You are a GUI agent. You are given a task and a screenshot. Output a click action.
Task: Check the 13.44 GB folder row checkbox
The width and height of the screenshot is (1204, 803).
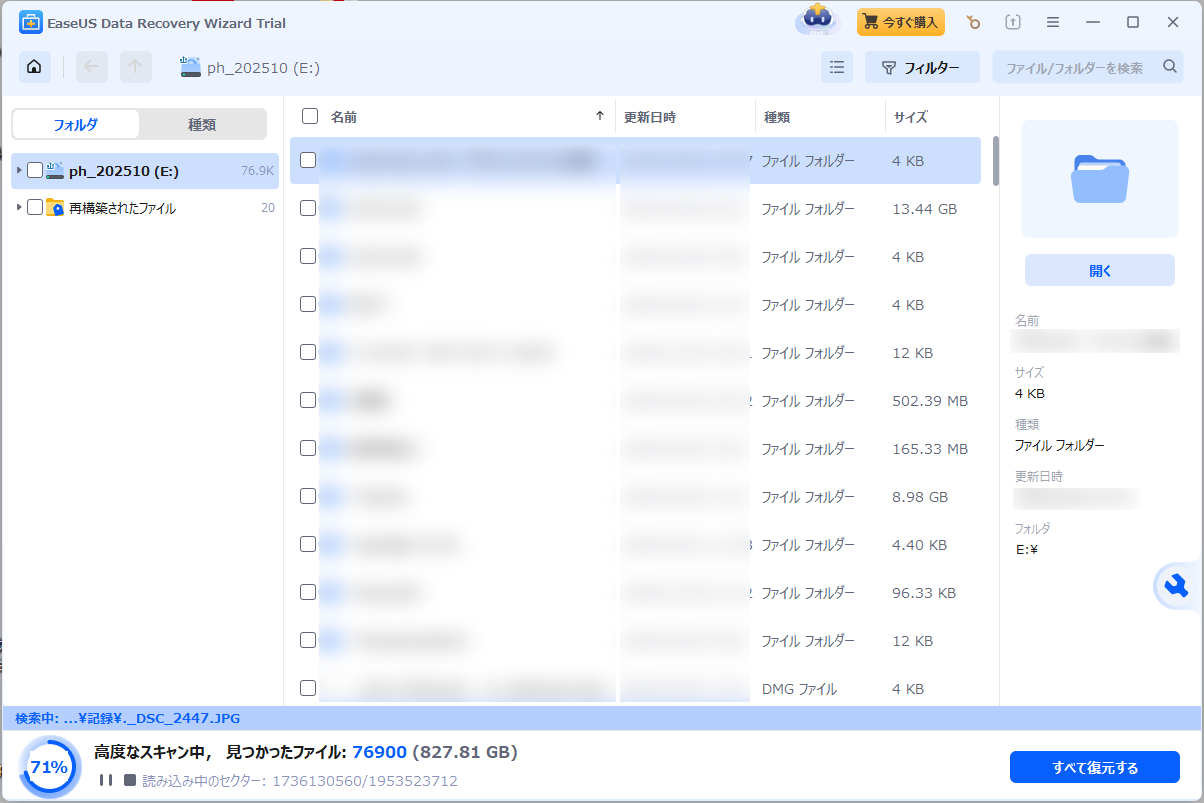308,208
